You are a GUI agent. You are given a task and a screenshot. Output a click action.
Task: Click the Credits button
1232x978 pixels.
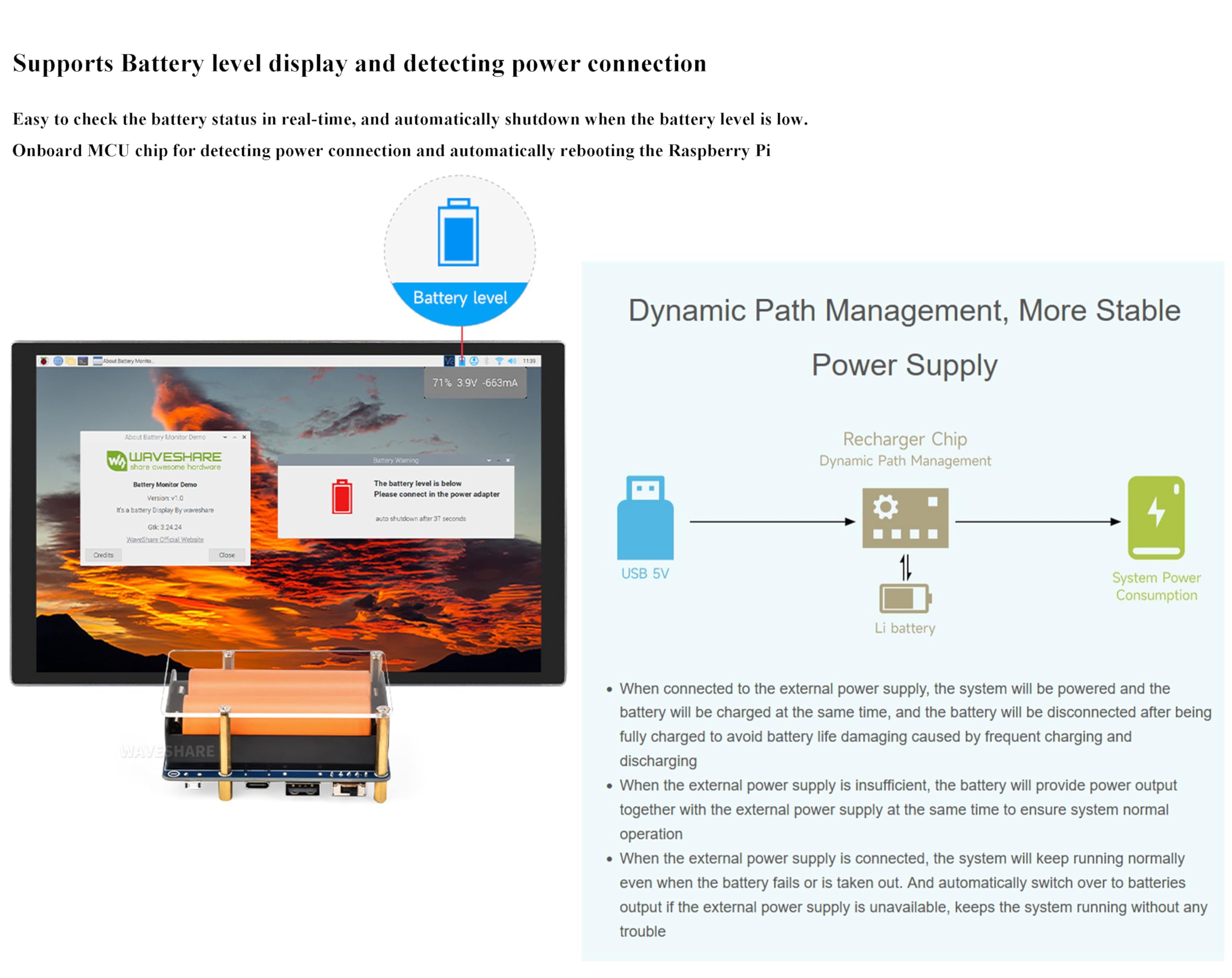coord(103,555)
